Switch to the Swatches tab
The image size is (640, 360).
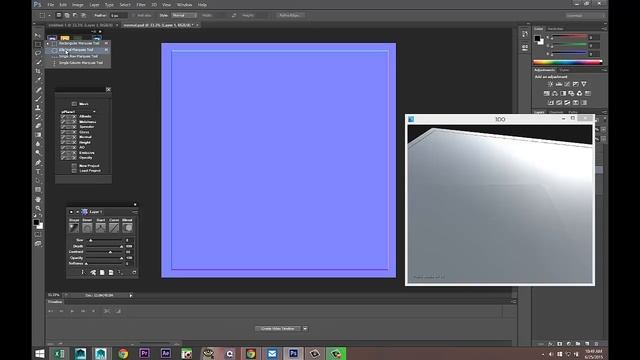[x=556, y=29]
